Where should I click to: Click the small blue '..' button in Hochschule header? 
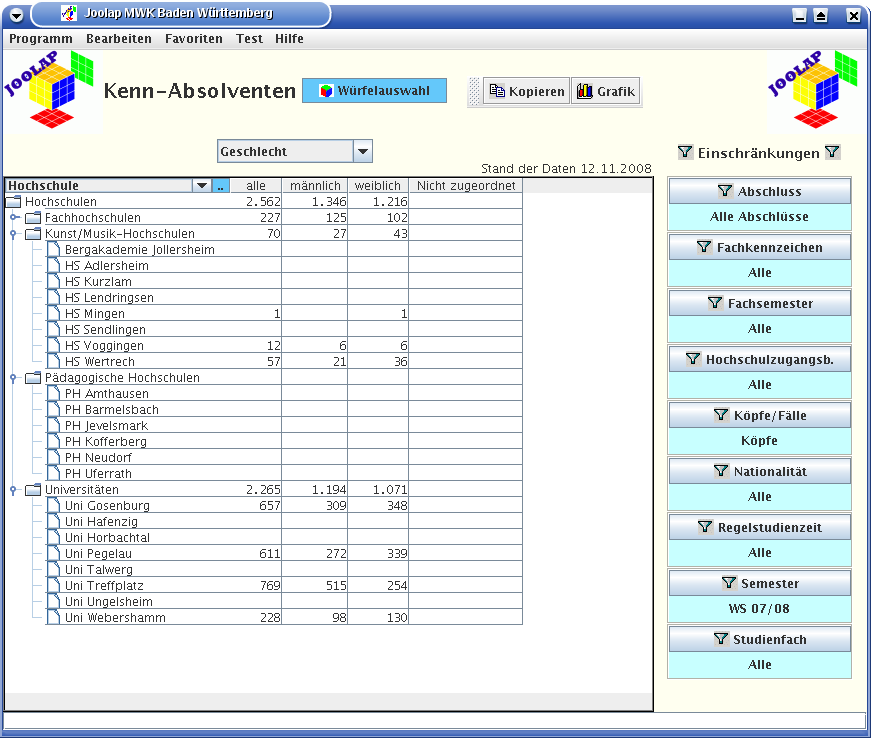point(221,186)
